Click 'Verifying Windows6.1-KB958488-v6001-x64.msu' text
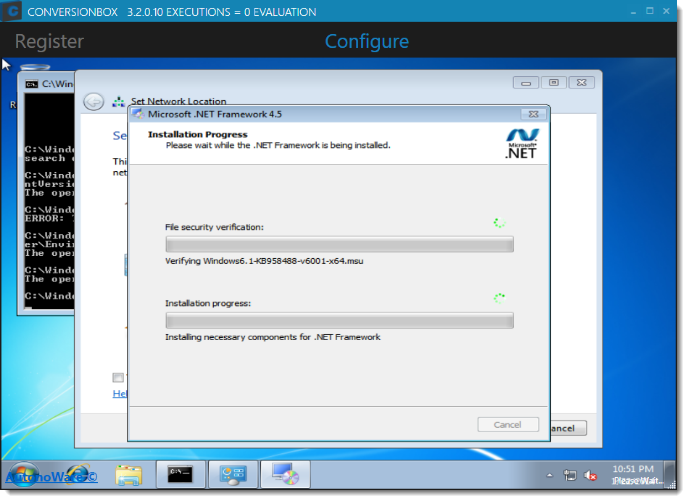The height and width of the screenshot is (501, 688). (264, 261)
